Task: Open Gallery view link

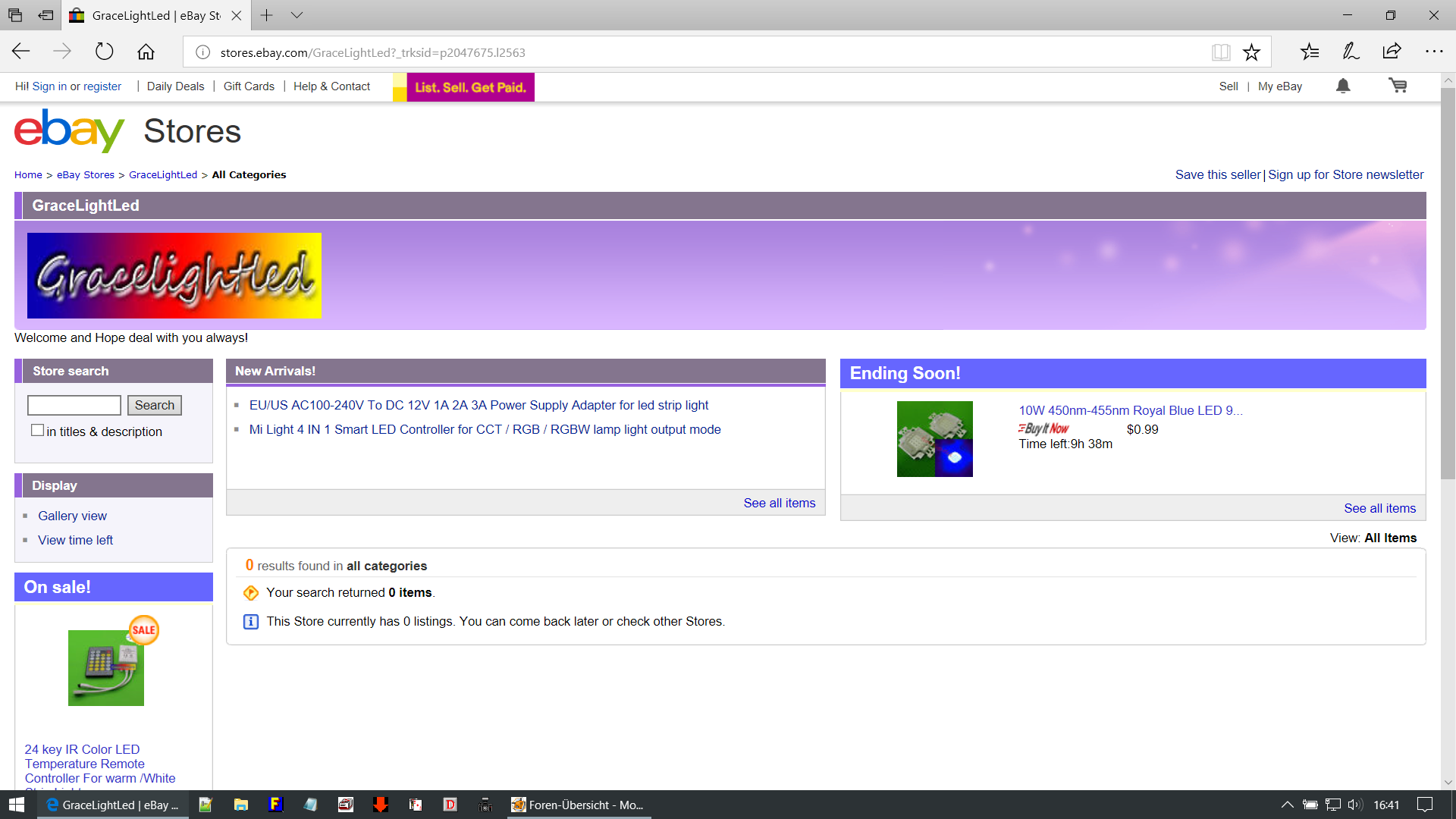Action: [72, 516]
